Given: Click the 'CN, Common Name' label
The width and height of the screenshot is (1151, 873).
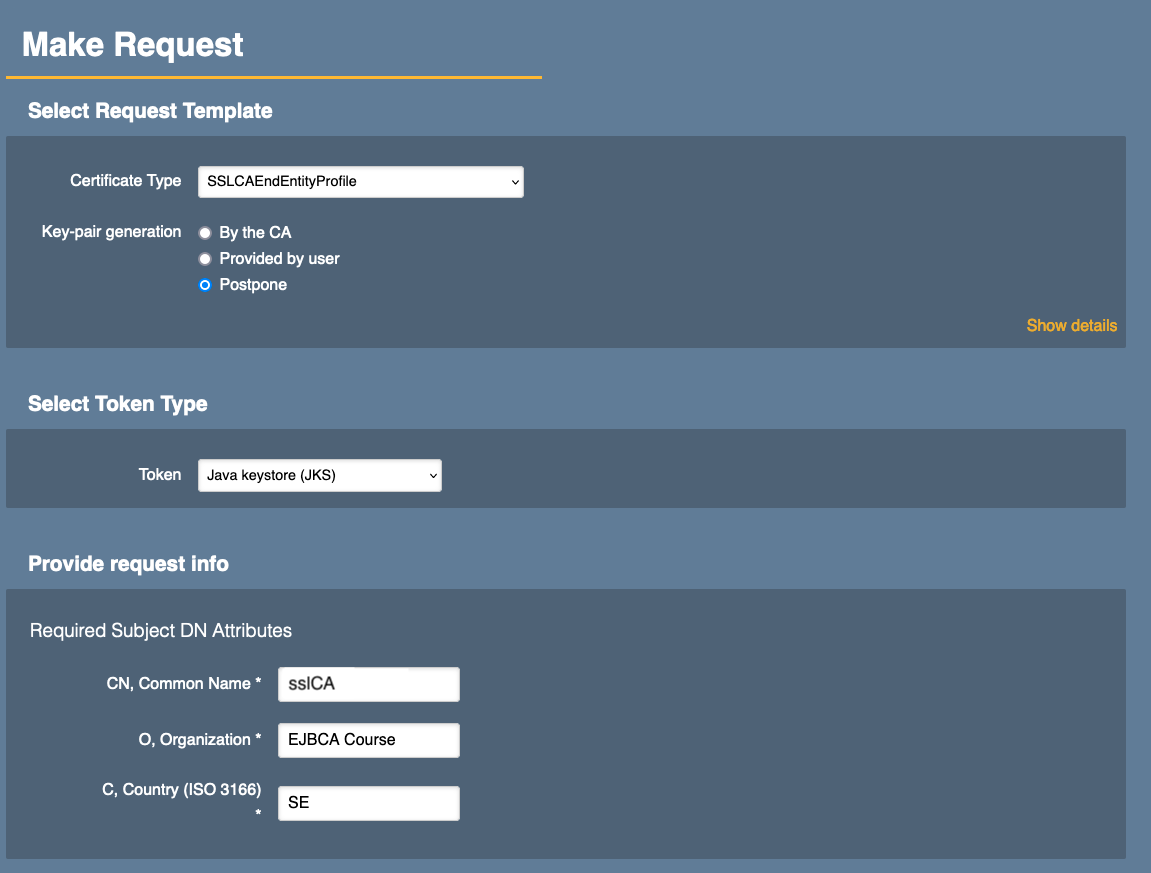Looking at the screenshot, I should pyautogui.click(x=183, y=684).
